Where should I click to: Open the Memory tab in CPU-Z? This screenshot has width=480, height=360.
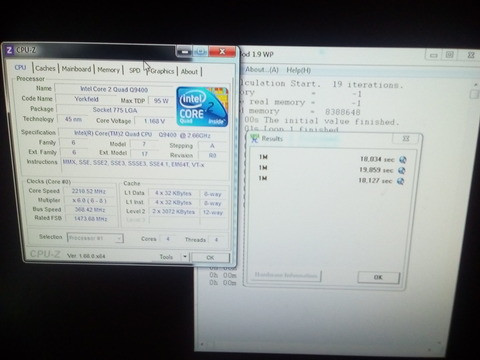click(x=108, y=70)
